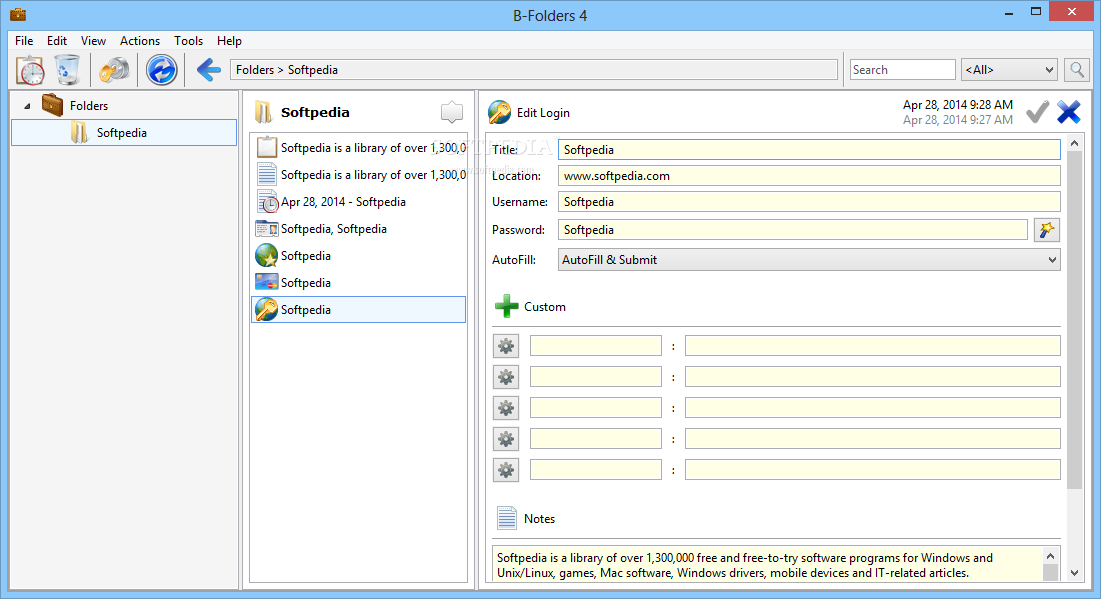Click the third custom field value box

(x=873, y=407)
